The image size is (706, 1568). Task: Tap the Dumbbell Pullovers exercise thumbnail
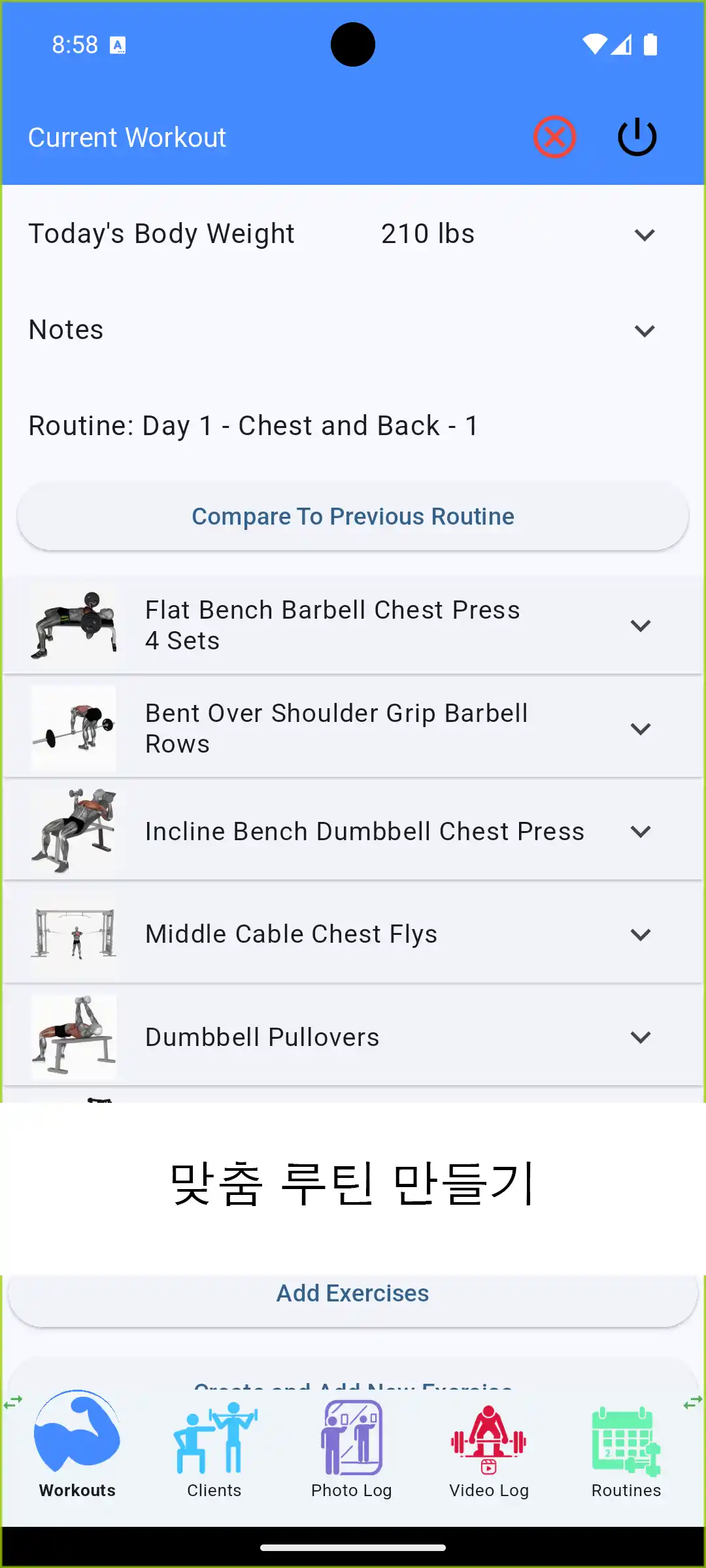74,1037
